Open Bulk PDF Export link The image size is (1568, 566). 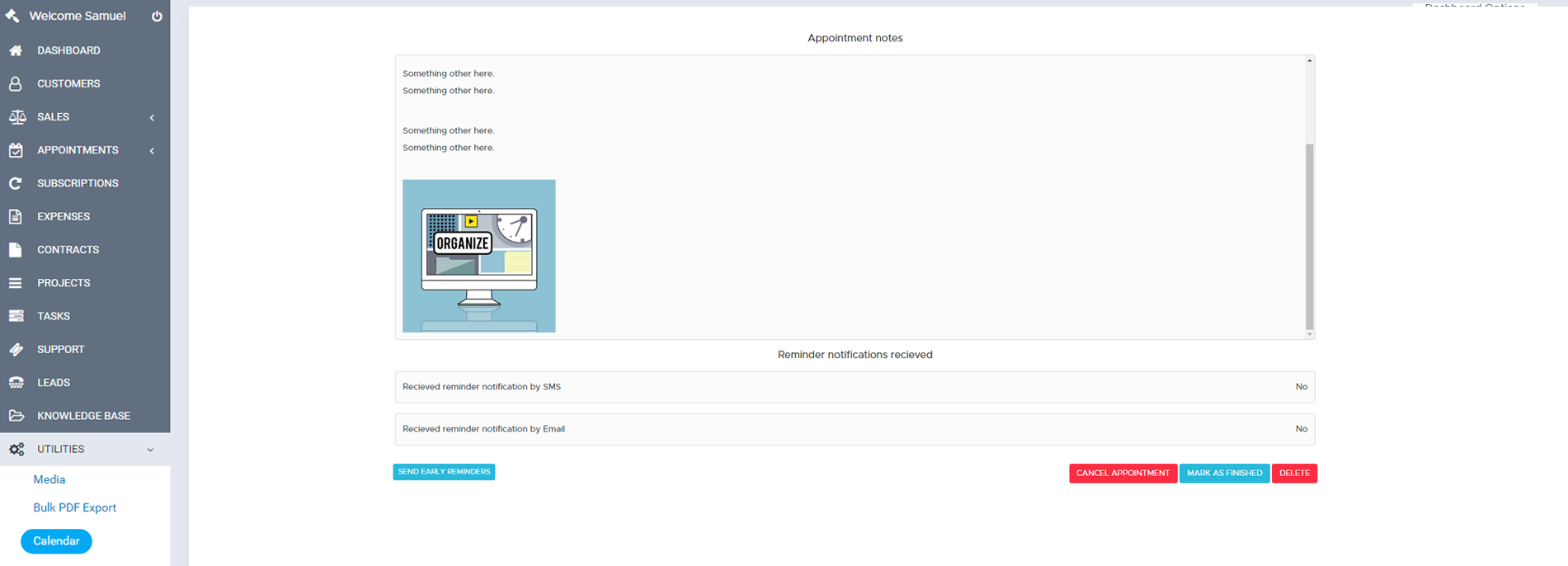point(74,507)
